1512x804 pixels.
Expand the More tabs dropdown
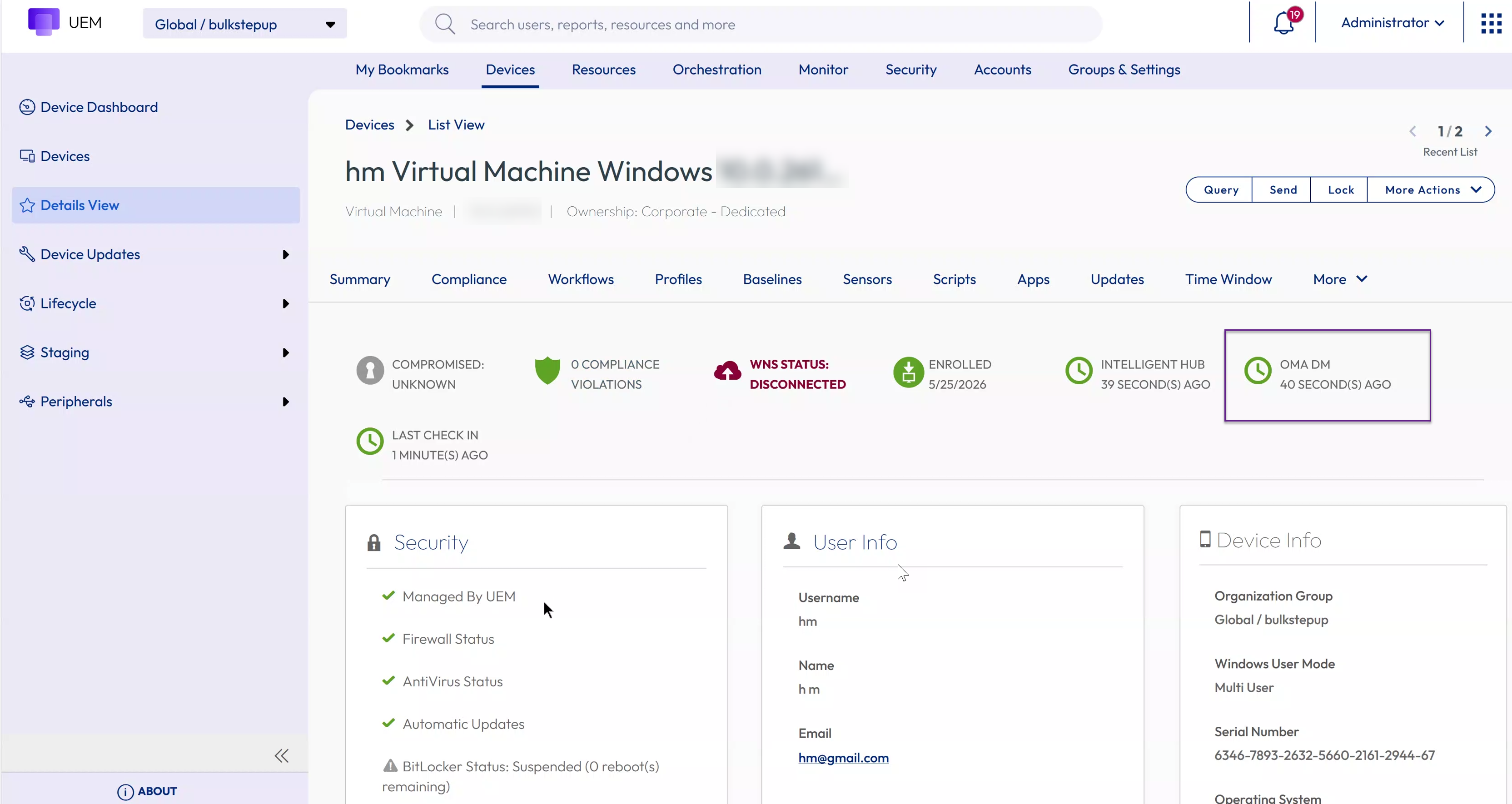click(1340, 279)
